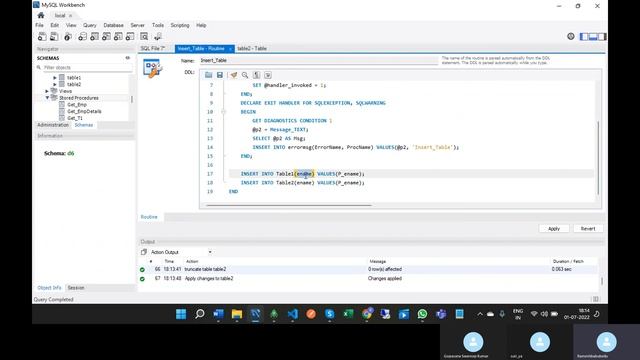Screen dimensions: 640x360
Task: Toggle word wrap in DDL editor
Action: pos(268,75)
